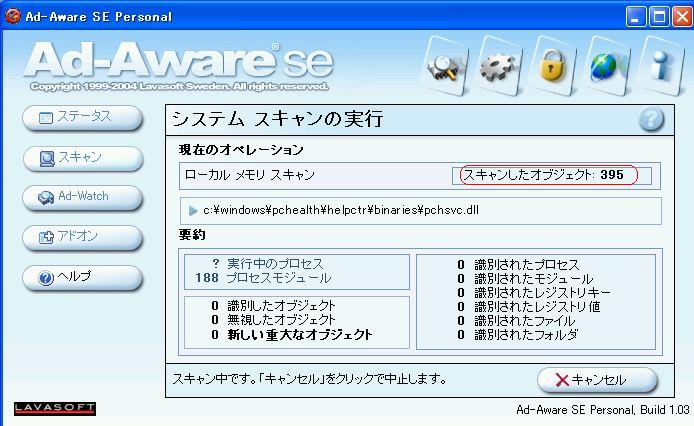
Task: Click the arrow icon beside the scanned file path
Action: point(193,211)
